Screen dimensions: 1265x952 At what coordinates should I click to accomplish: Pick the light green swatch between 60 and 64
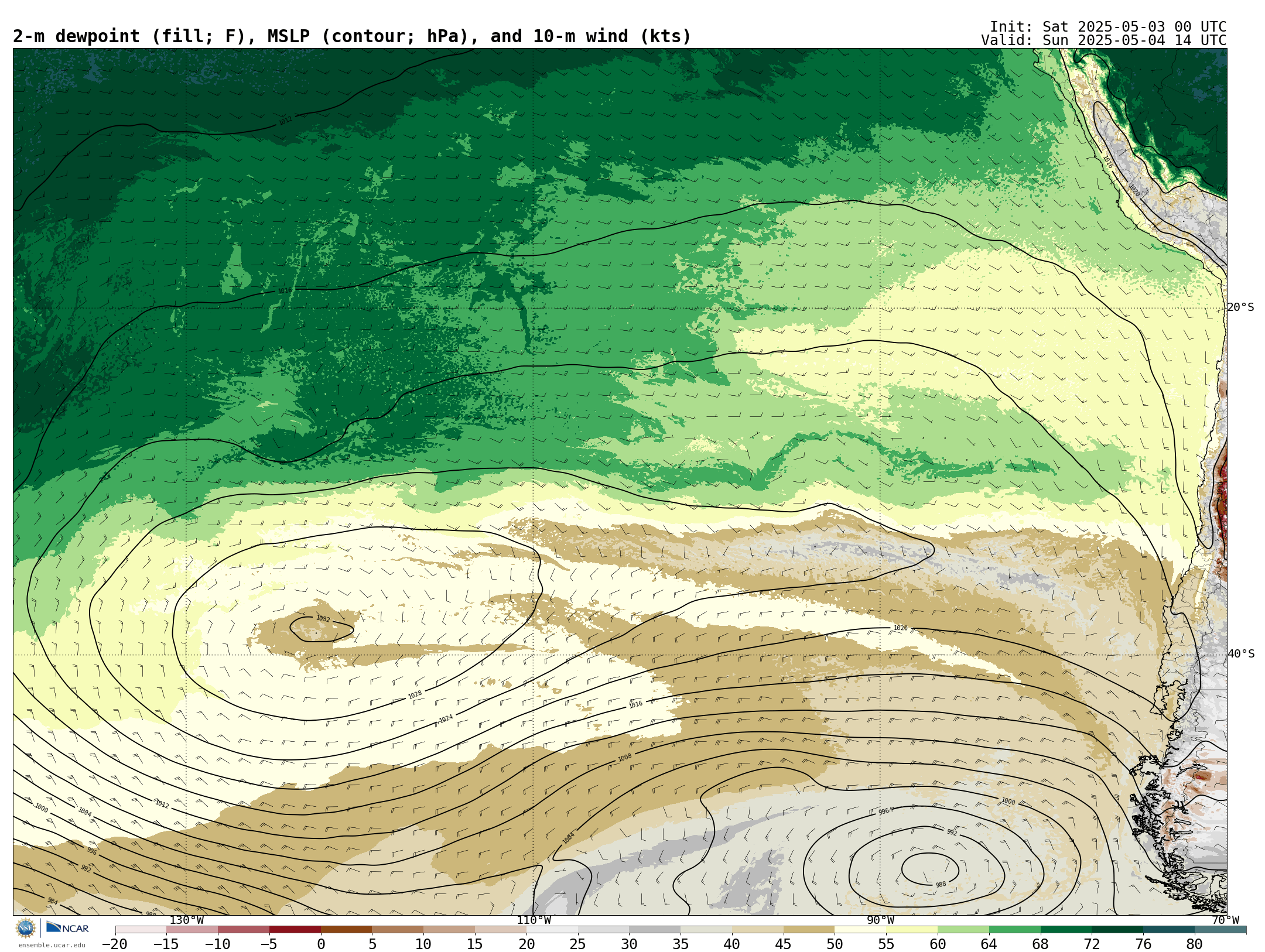[963, 930]
